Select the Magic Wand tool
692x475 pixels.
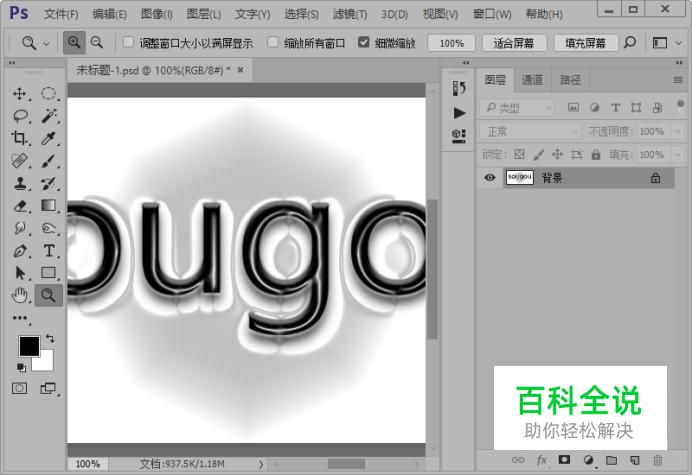tap(49, 116)
